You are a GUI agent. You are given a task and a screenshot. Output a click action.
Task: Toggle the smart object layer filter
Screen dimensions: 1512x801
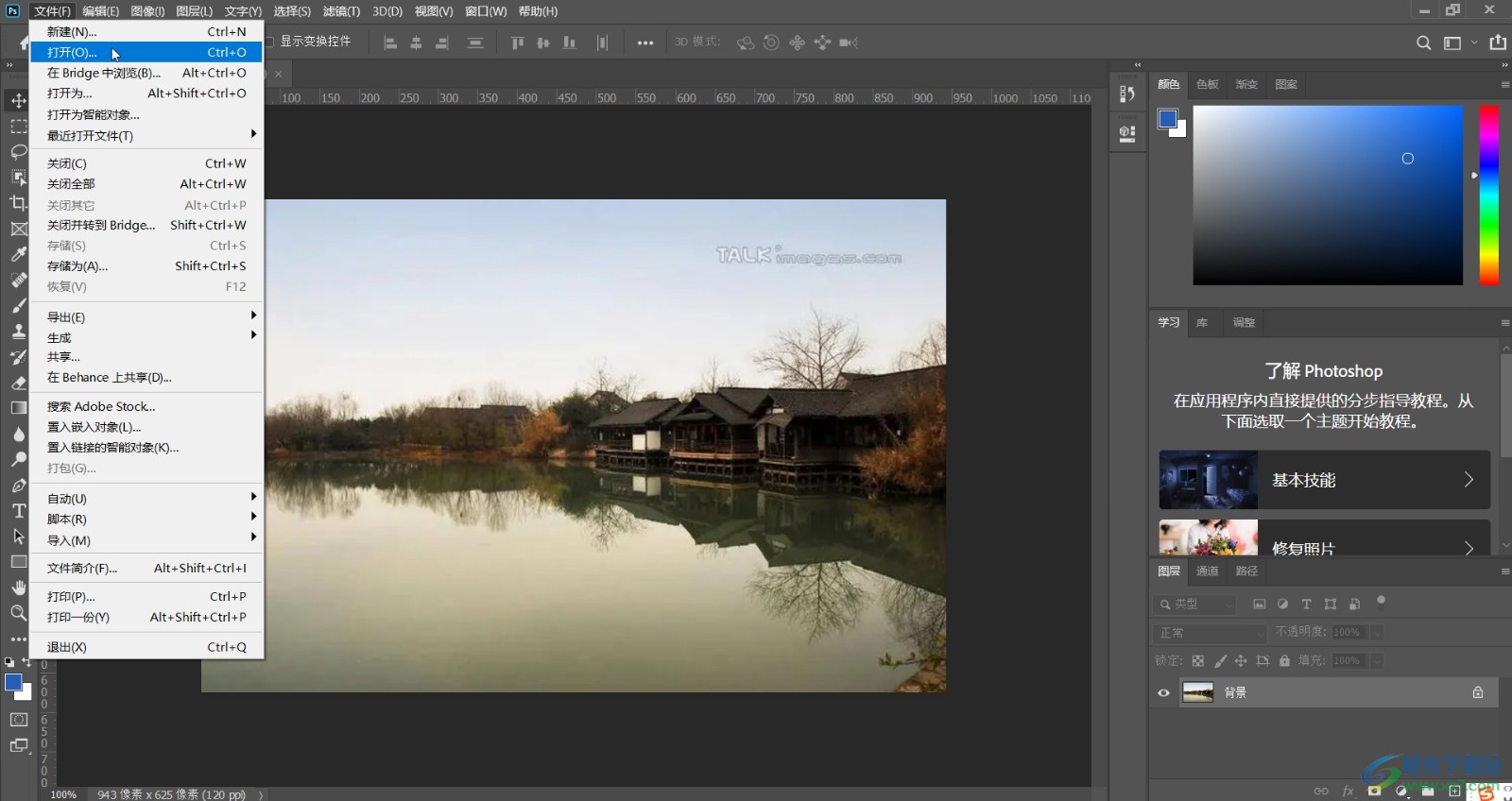point(1354,604)
